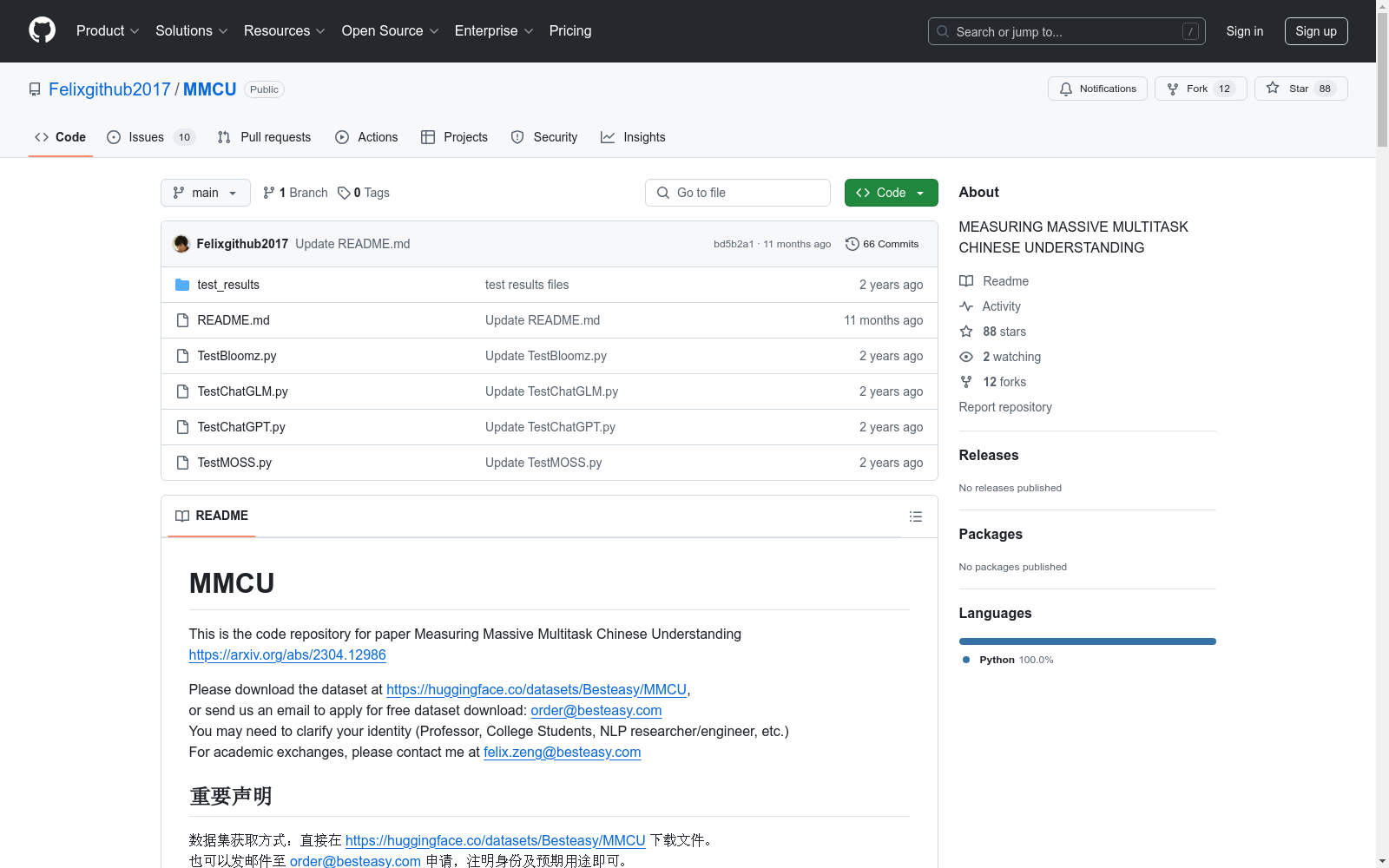
Task: Open the green Code dropdown button
Action: click(891, 193)
